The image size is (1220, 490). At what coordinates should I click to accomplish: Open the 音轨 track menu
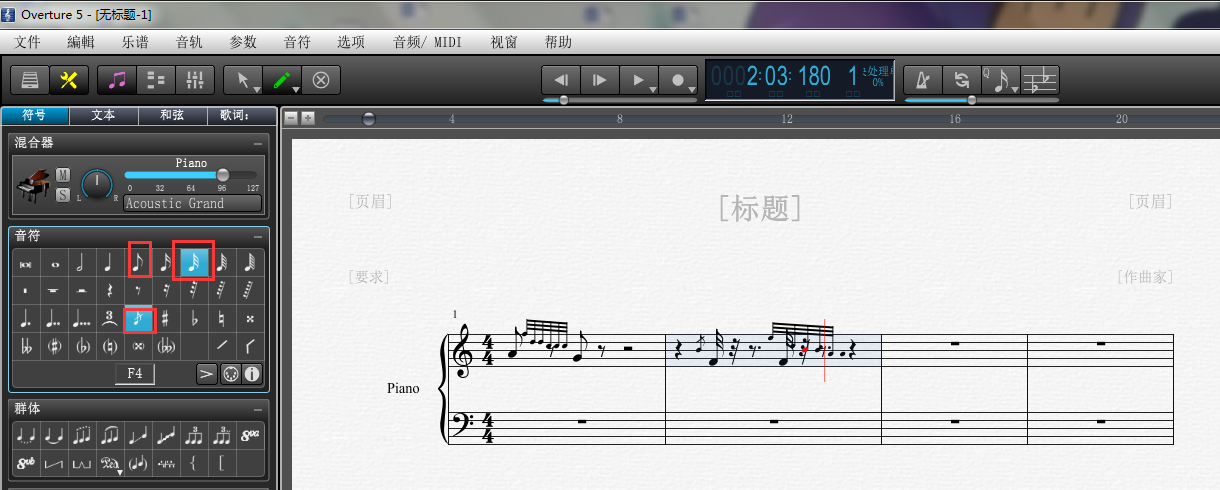click(188, 42)
